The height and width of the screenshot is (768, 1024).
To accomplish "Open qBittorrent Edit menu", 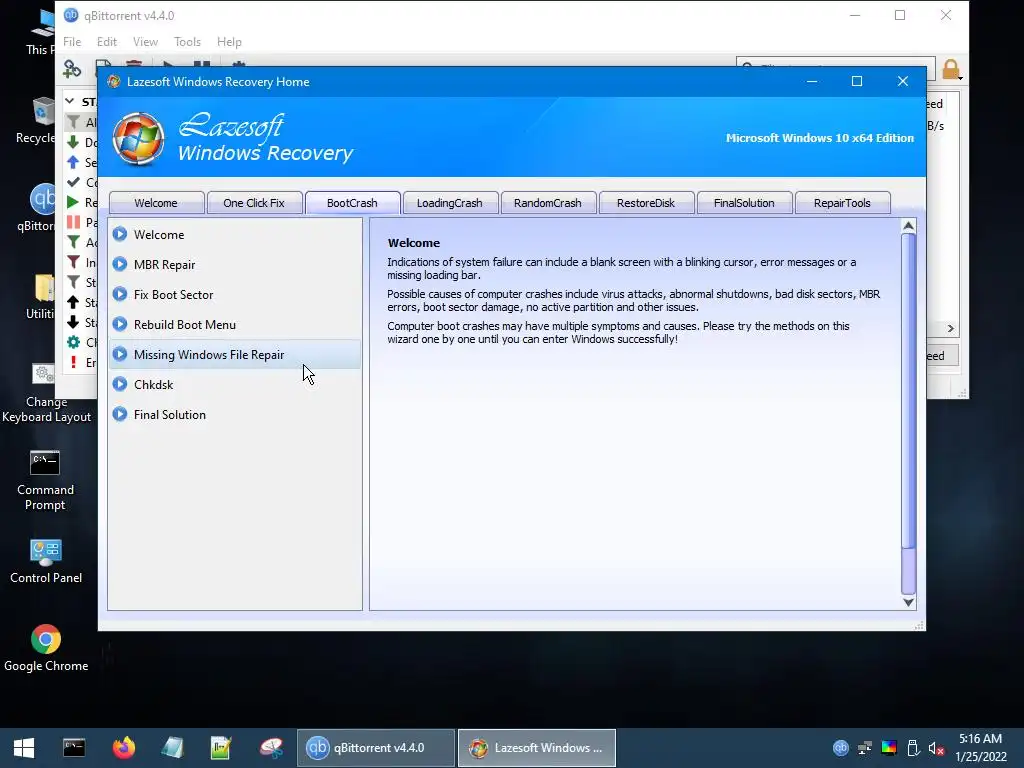I will tap(106, 42).
